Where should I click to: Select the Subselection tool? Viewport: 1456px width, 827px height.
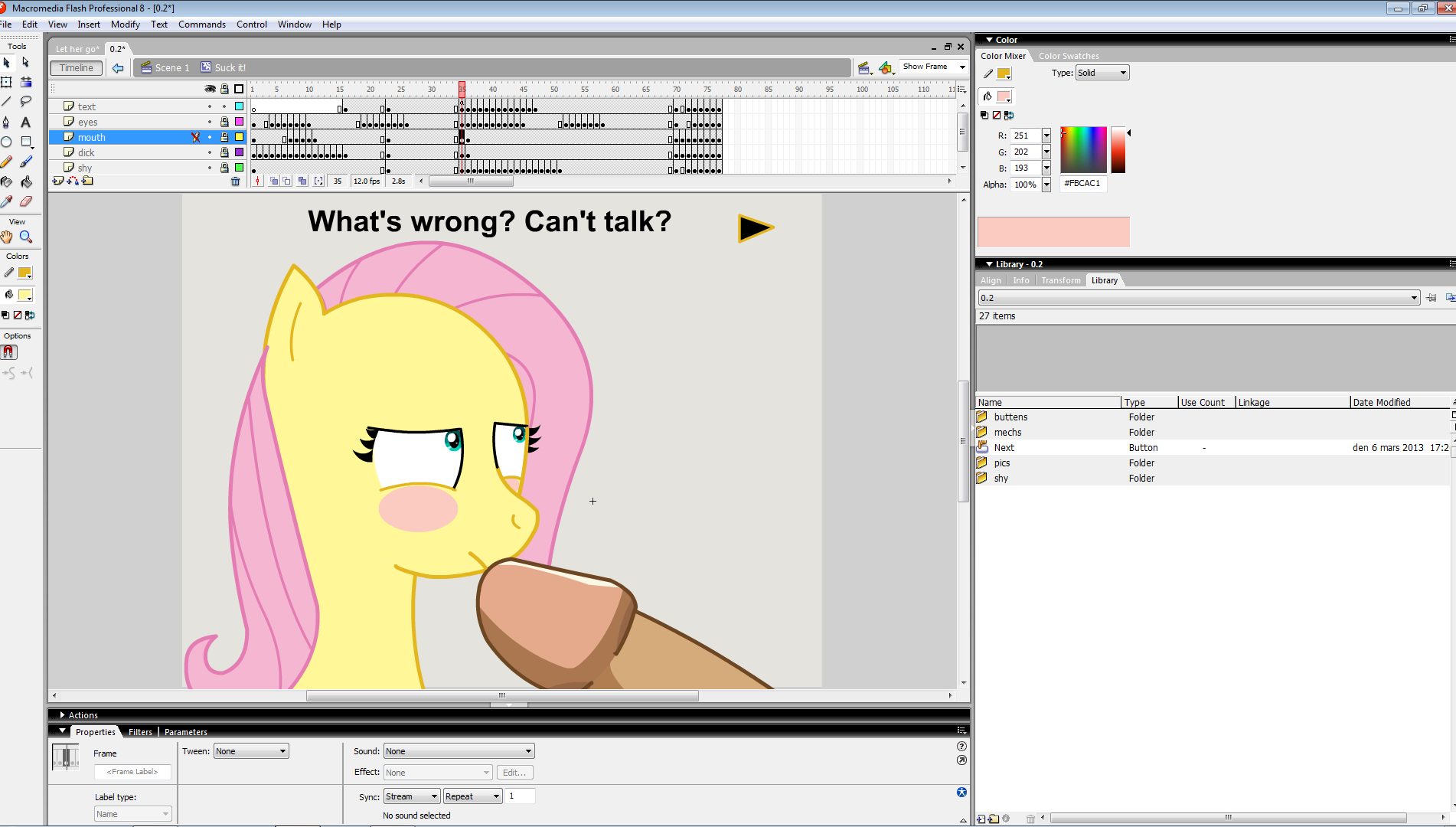click(26, 63)
